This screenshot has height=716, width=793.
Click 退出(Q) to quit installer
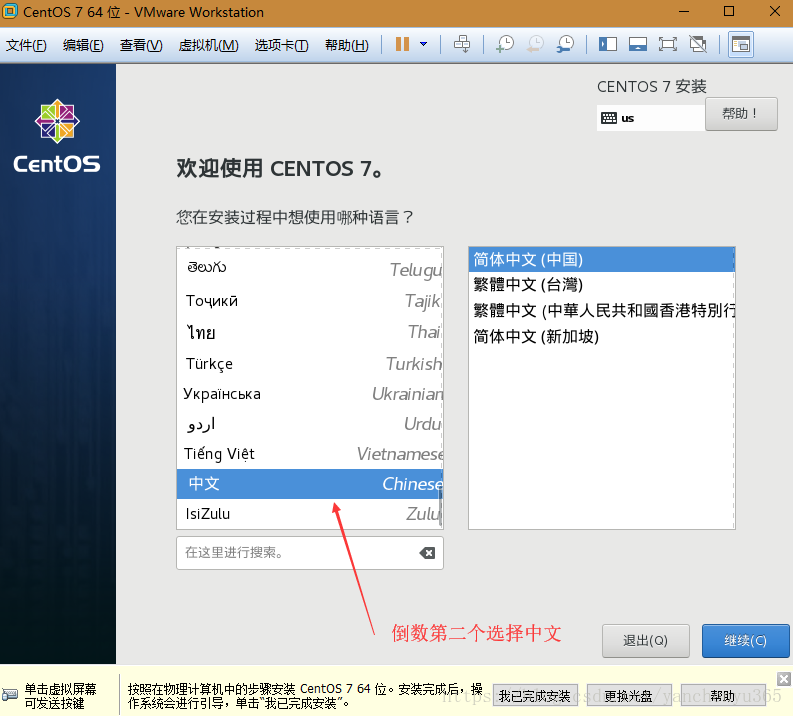coord(645,641)
